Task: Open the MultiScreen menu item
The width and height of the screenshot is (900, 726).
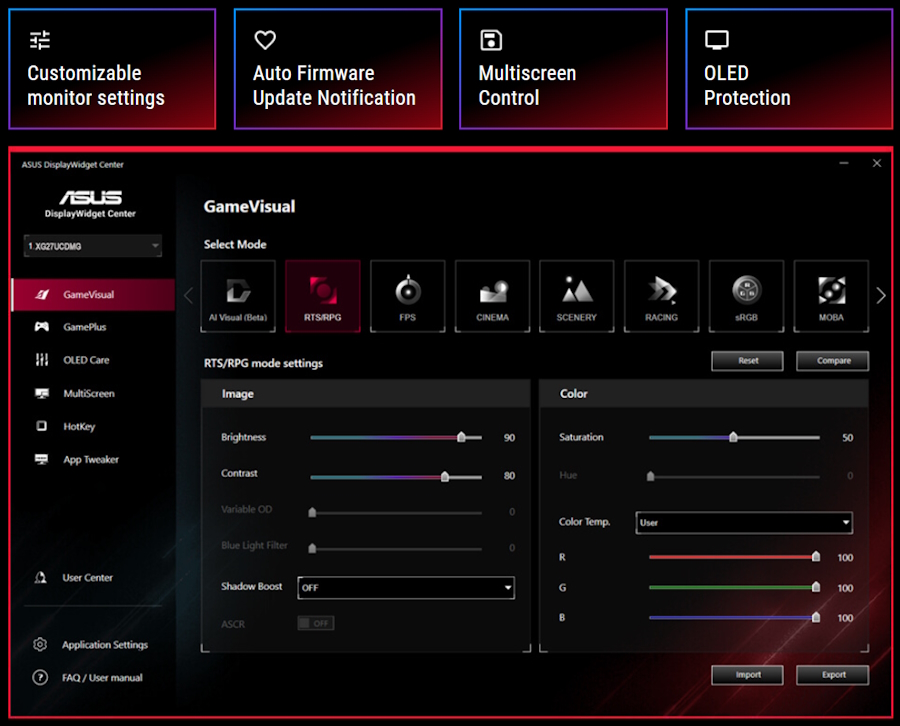Action: click(93, 393)
